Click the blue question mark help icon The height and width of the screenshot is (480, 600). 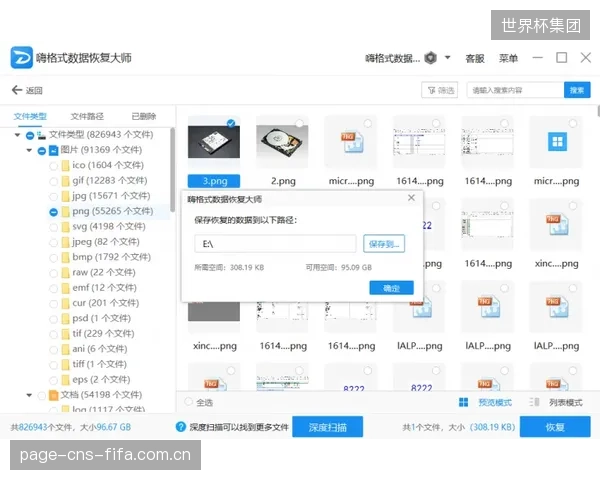tap(181, 427)
